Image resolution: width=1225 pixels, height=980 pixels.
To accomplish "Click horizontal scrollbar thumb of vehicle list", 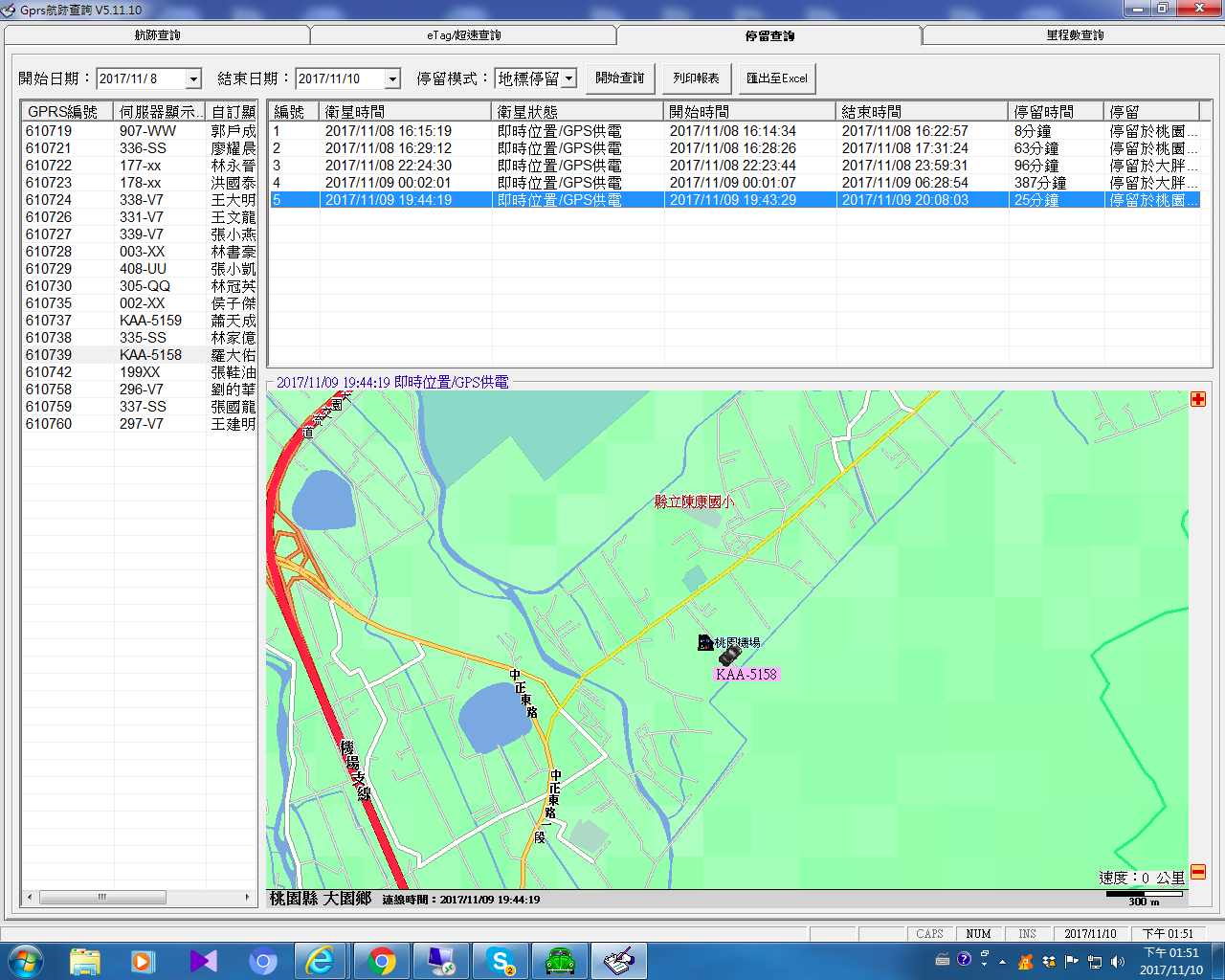I will [x=102, y=898].
